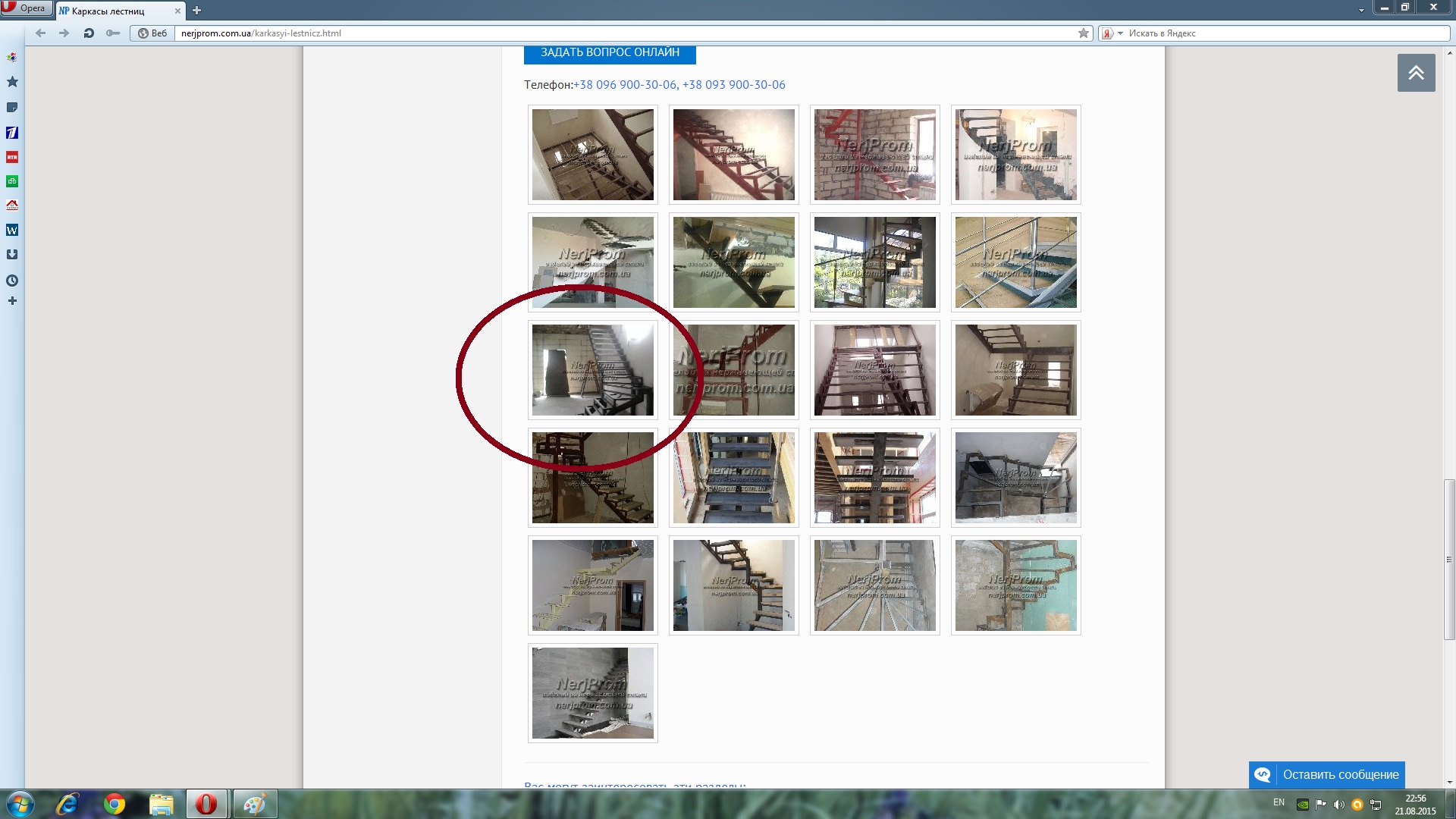This screenshot has height=819, width=1456.
Task: Click the password key icon in the toolbar
Action: [113, 33]
